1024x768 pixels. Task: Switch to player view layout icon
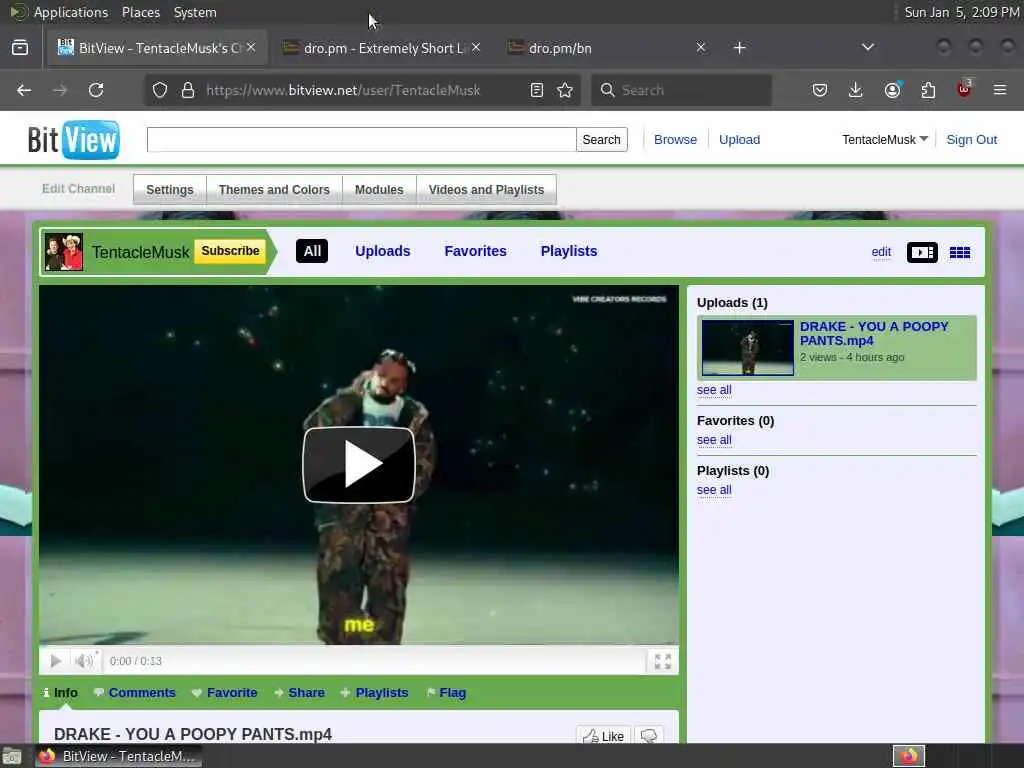[x=922, y=252]
